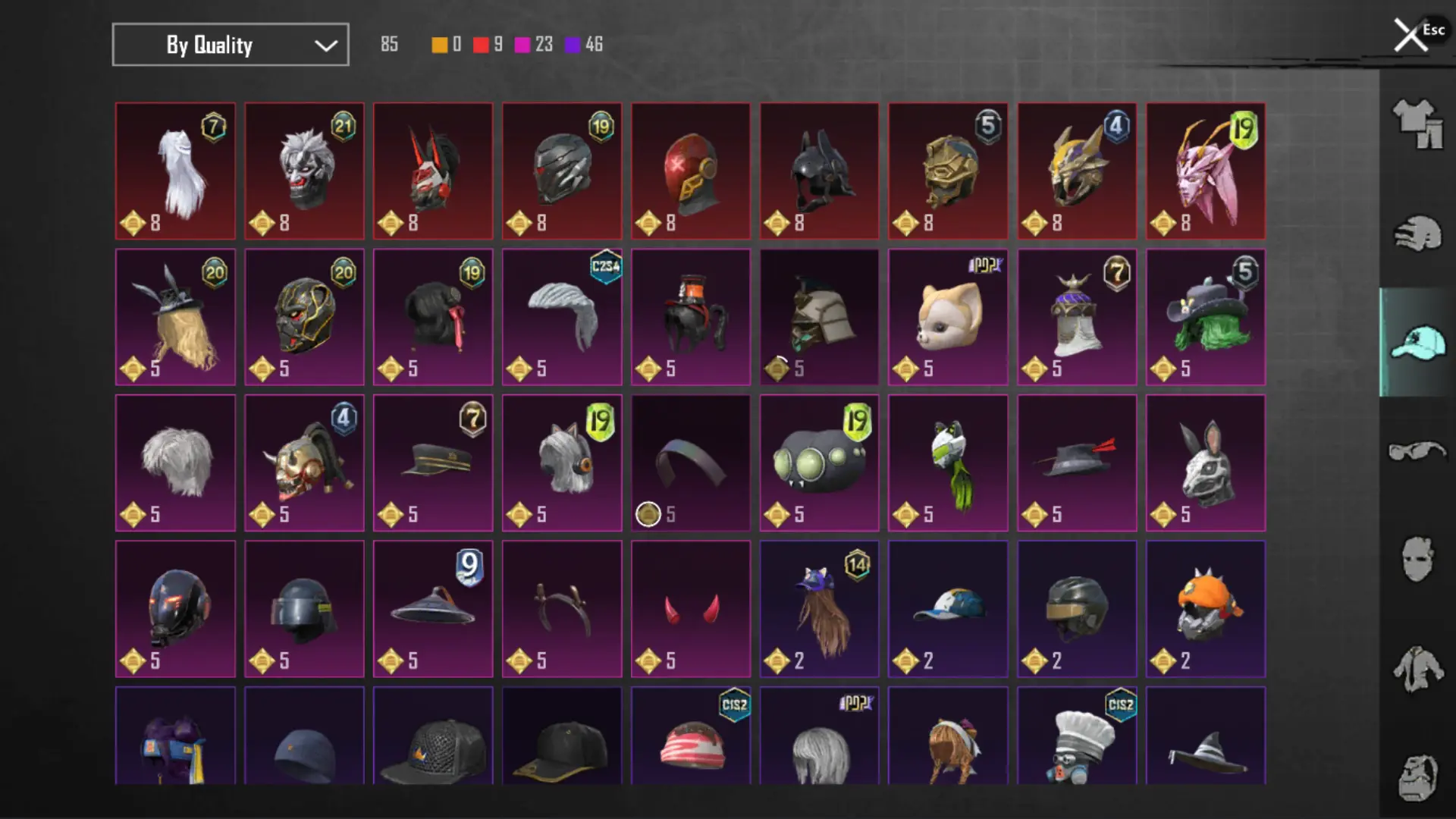Open the backpack category icon at bottom

pos(1417,777)
